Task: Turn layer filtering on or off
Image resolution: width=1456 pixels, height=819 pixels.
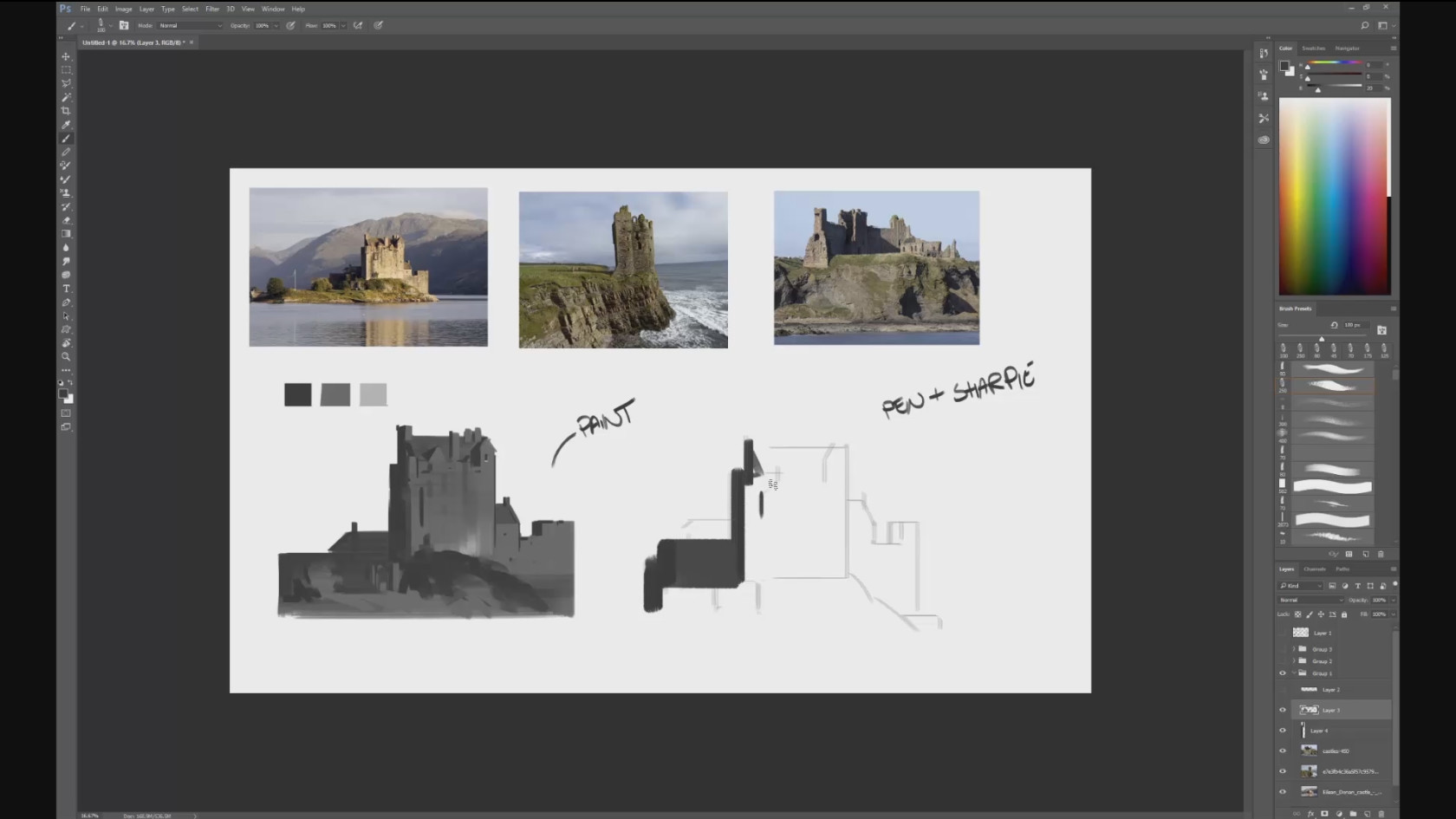Action: click(x=1394, y=585)
